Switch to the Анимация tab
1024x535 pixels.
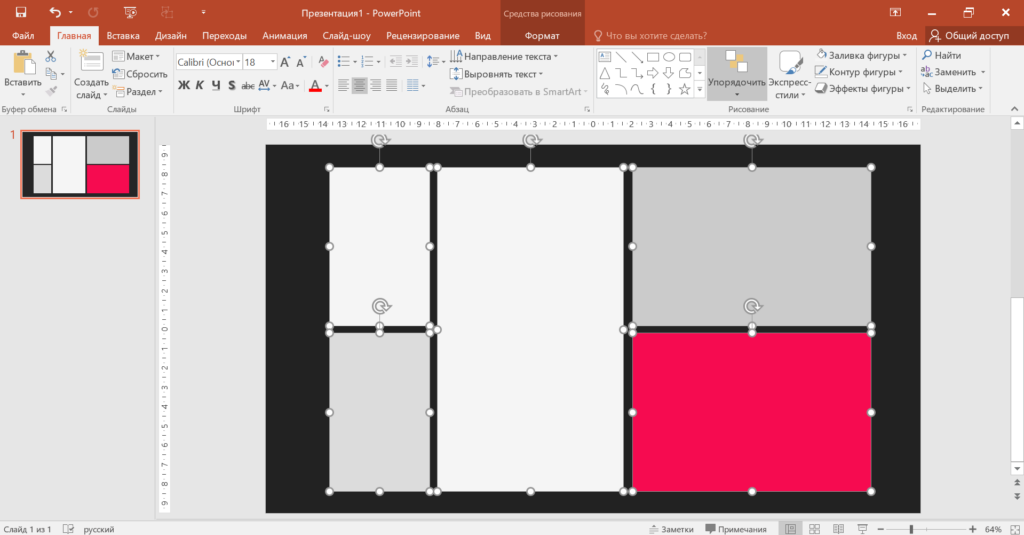pyautogui.click(x=285, y=35)
